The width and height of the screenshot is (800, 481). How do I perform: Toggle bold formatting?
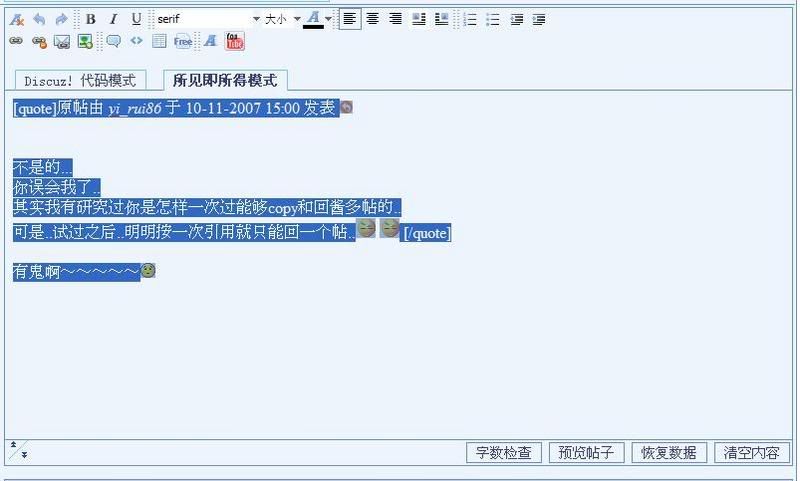(91, 19)
